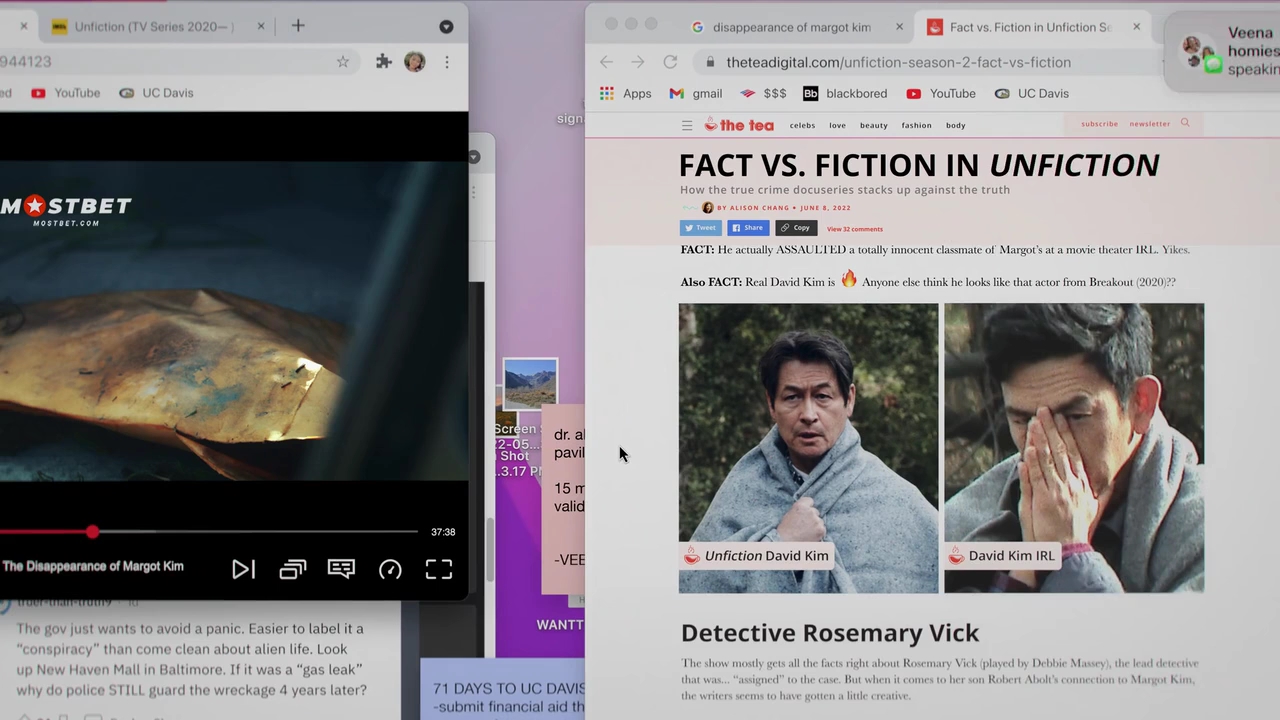Open UC Davis bookmark in right browser
This screenshot has width=1280, height=720.
[1032, 93]
